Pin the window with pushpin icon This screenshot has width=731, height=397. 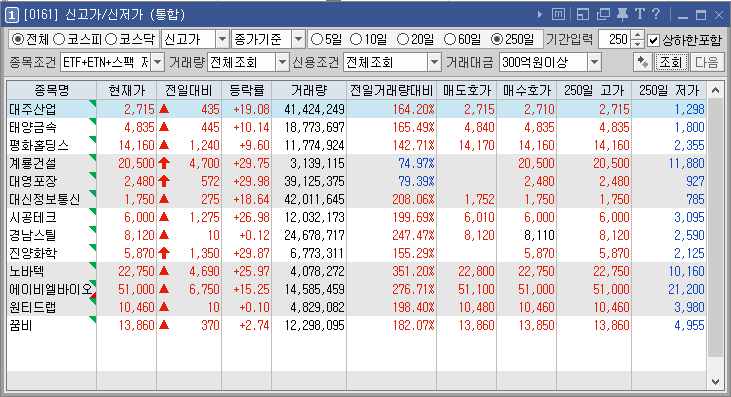pyautogui.click(x=622, y=14)
